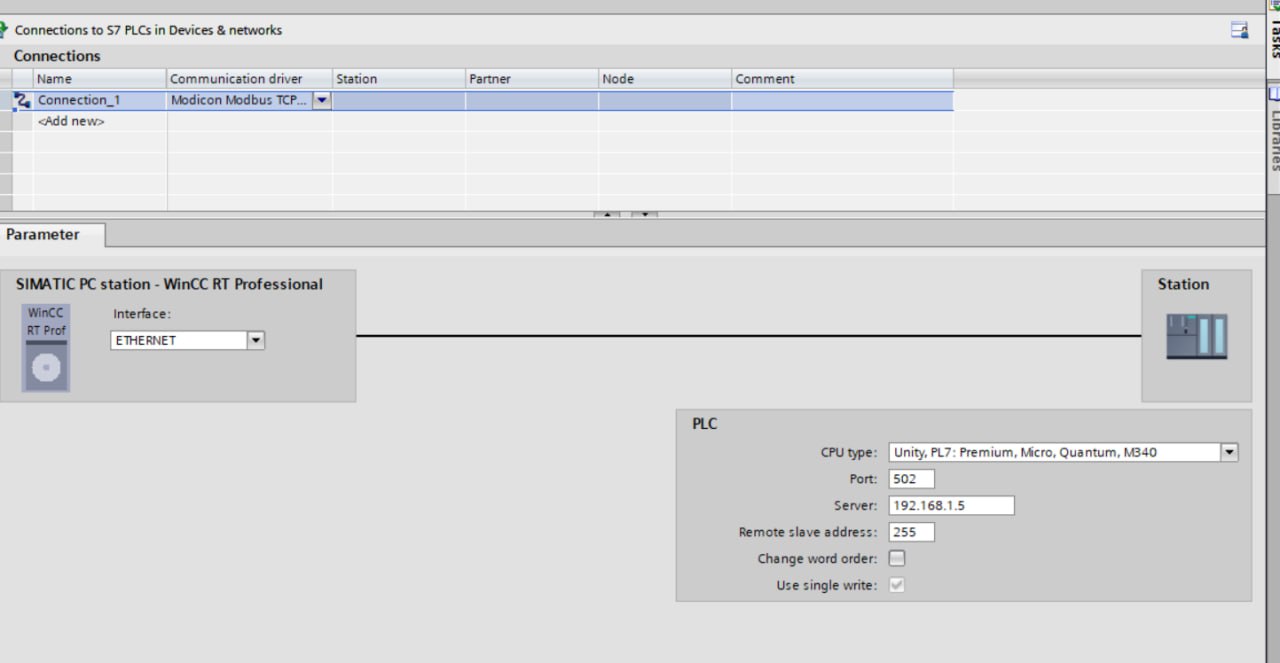Click the Station PLC rack icon
The height and width of the screenshot is (663, 1280).
[1196, 336]
